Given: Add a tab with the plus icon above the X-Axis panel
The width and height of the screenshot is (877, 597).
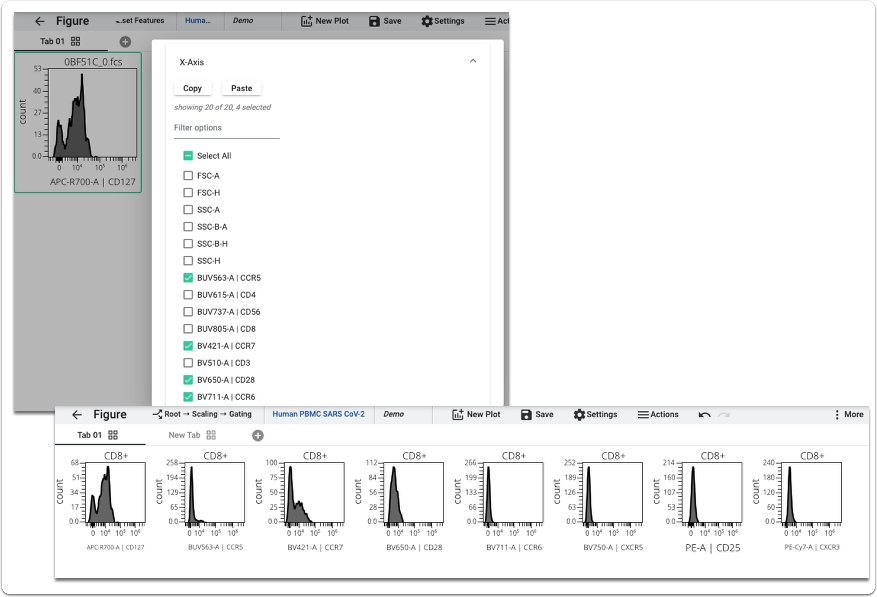Looking at the screenshot, I should pyautogui.click(x=125, y=41).
